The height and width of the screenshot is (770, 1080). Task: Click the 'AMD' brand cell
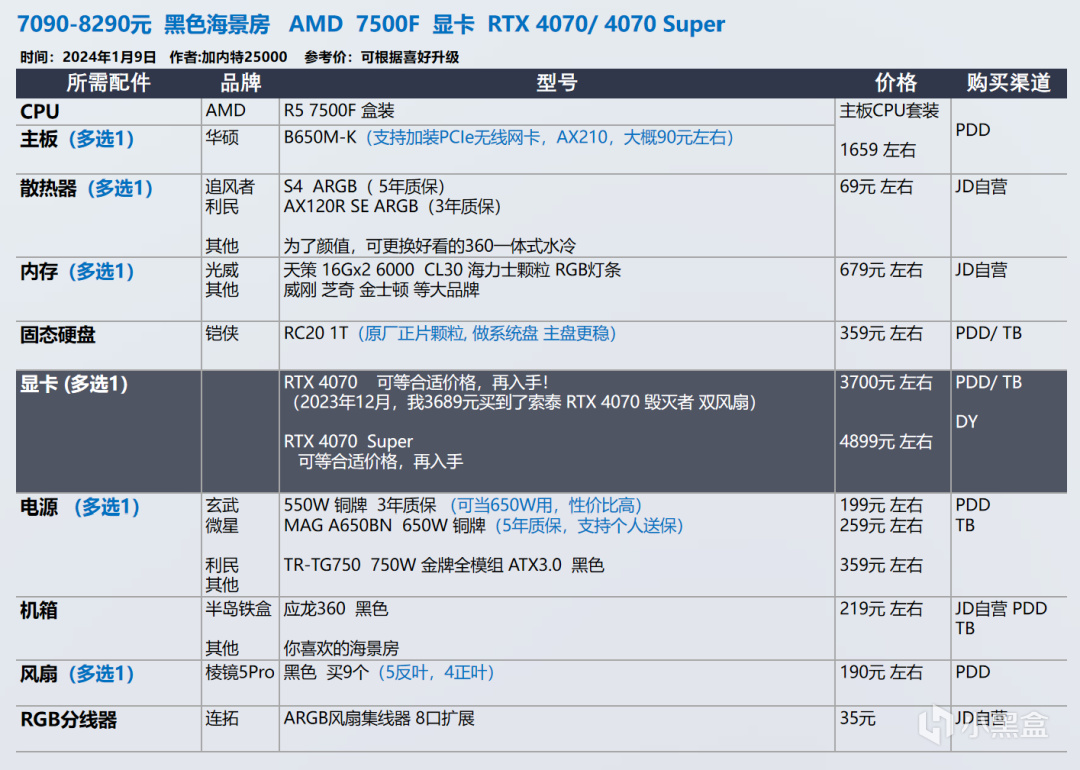[x=225, y=111]
